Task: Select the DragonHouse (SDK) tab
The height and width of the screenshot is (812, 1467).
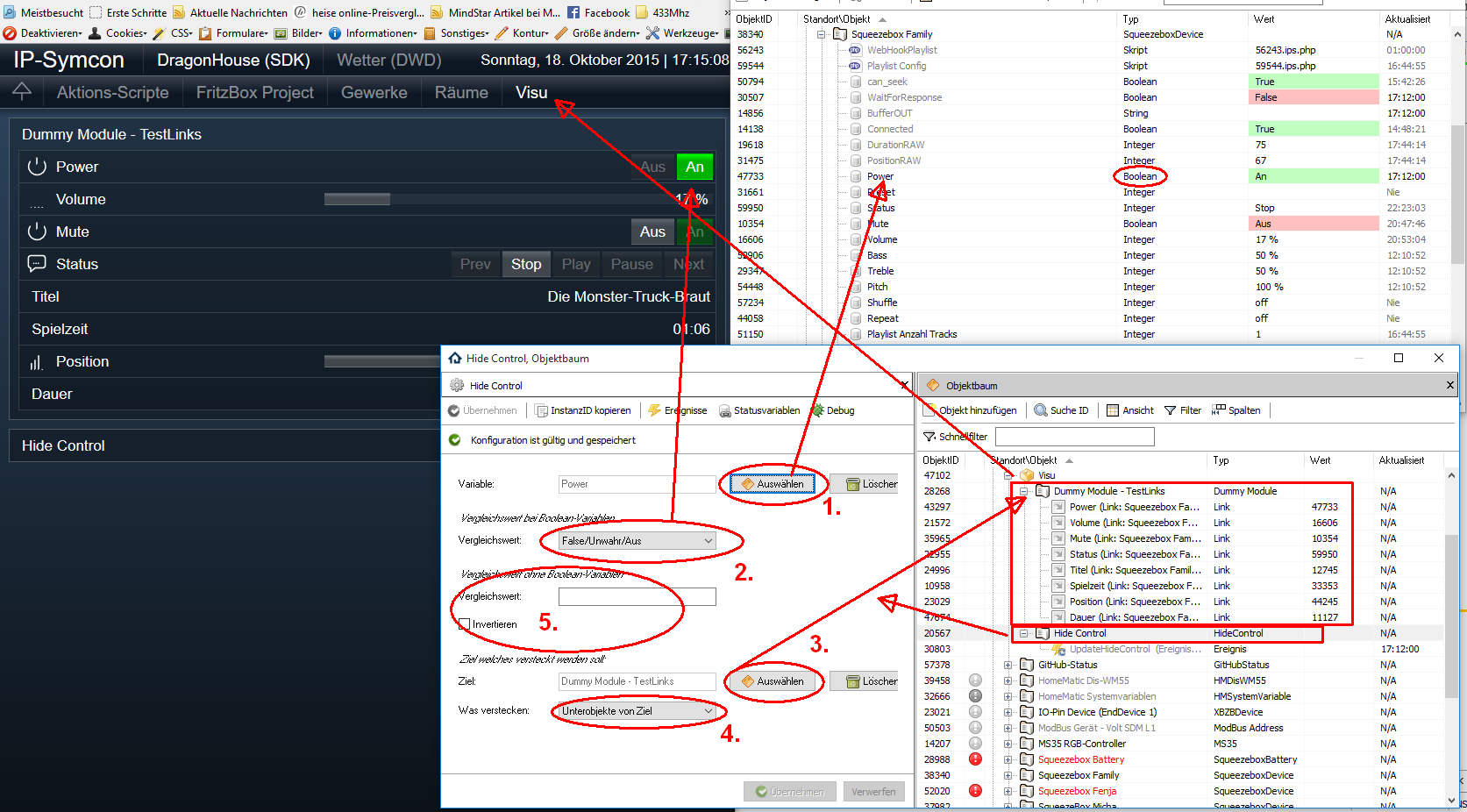Action: pyautogui.click(x=233, y=60)
